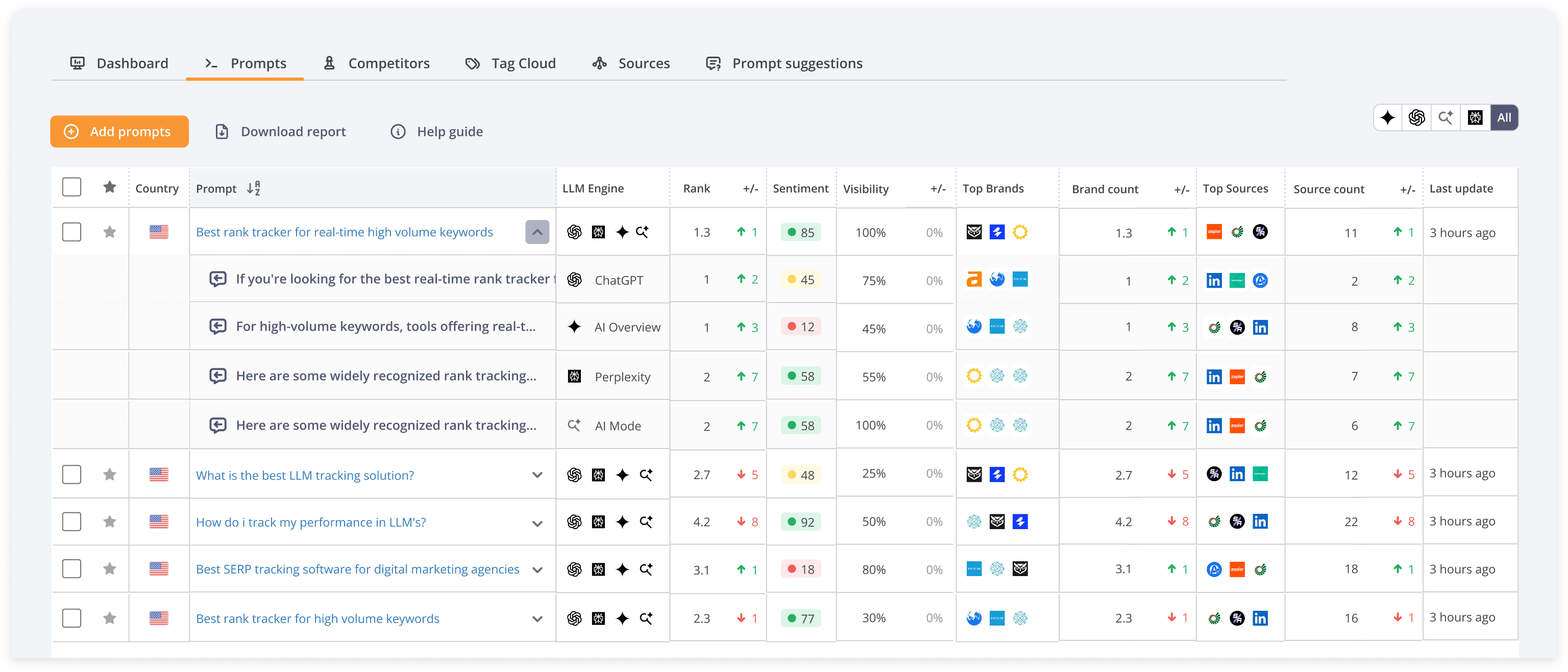1568x672 pixels.
Task: Click the Sentiment column header
Action: [x=800, y=188]
